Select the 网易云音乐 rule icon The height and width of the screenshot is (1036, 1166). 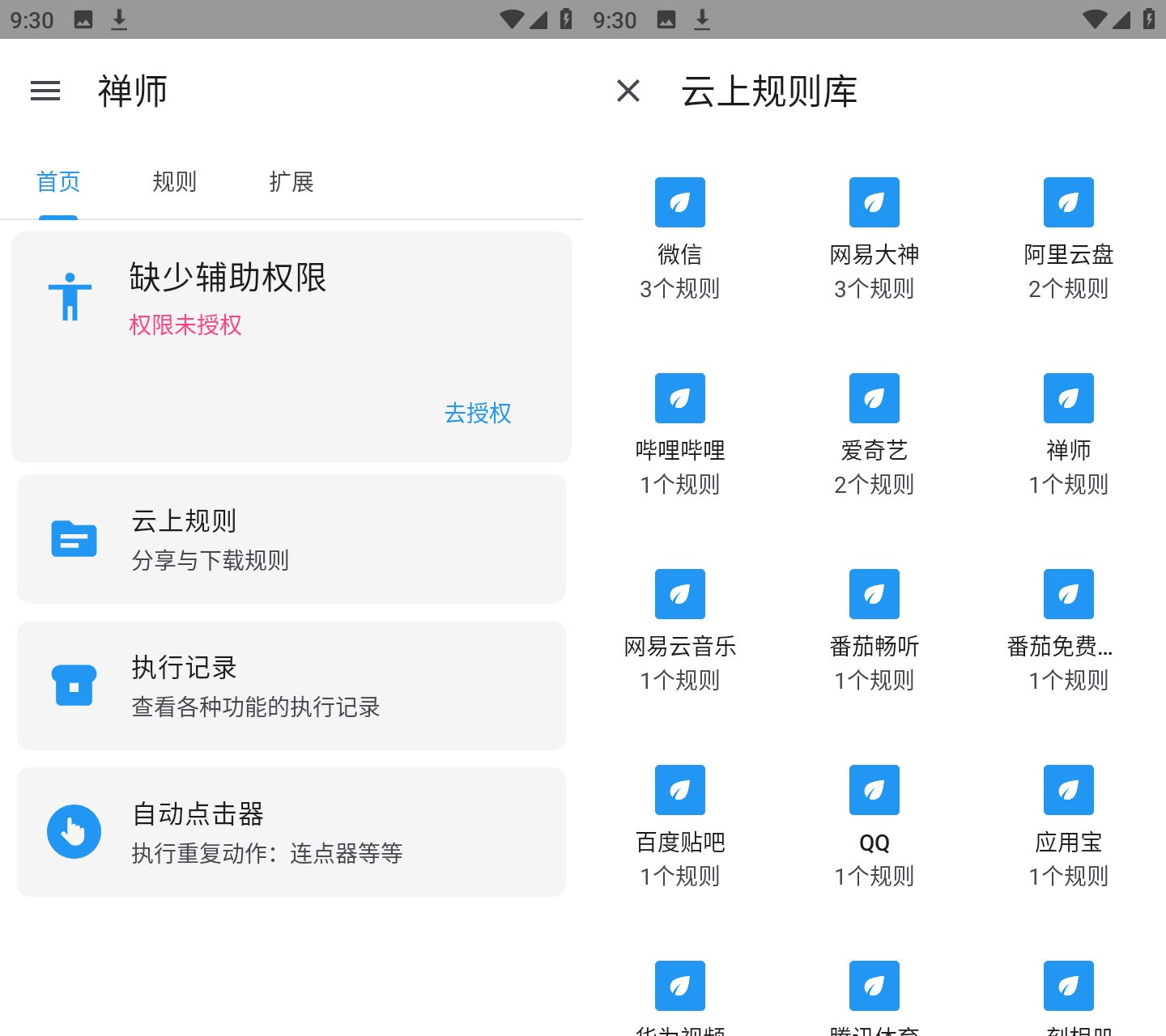[680, 594]
